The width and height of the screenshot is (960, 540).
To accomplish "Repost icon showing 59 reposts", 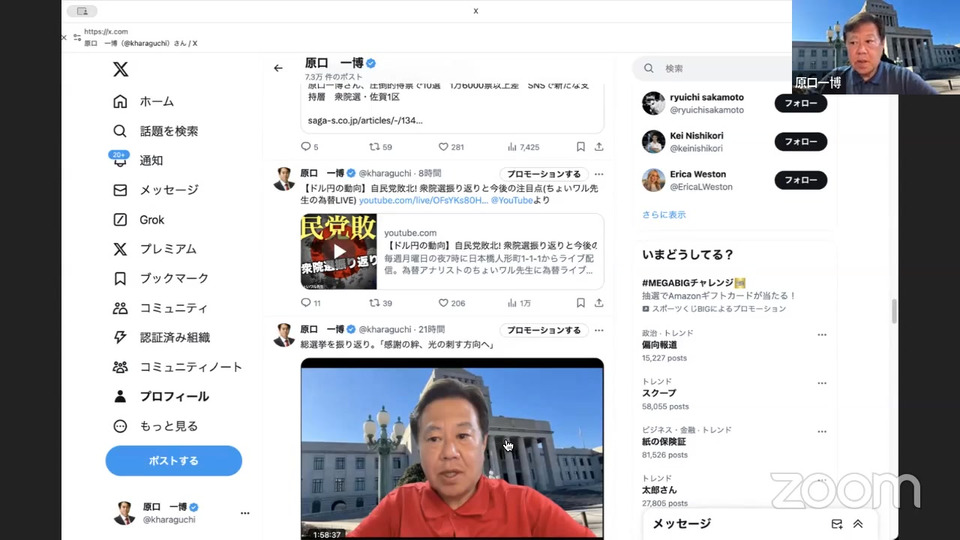I will pos(374,146).
